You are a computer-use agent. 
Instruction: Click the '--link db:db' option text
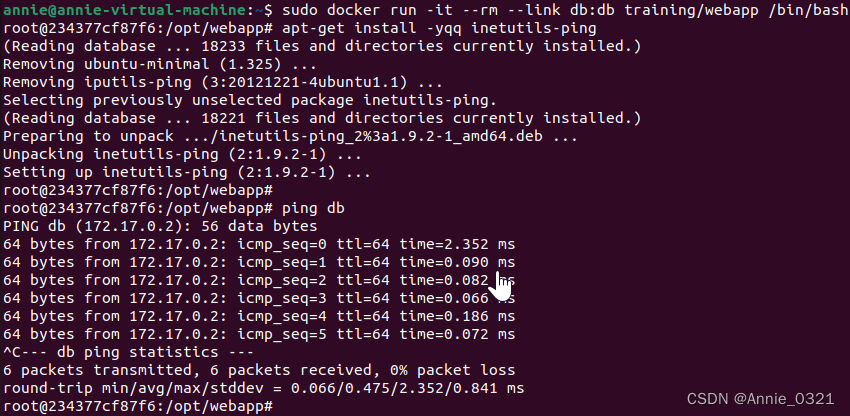pos(562,10)
